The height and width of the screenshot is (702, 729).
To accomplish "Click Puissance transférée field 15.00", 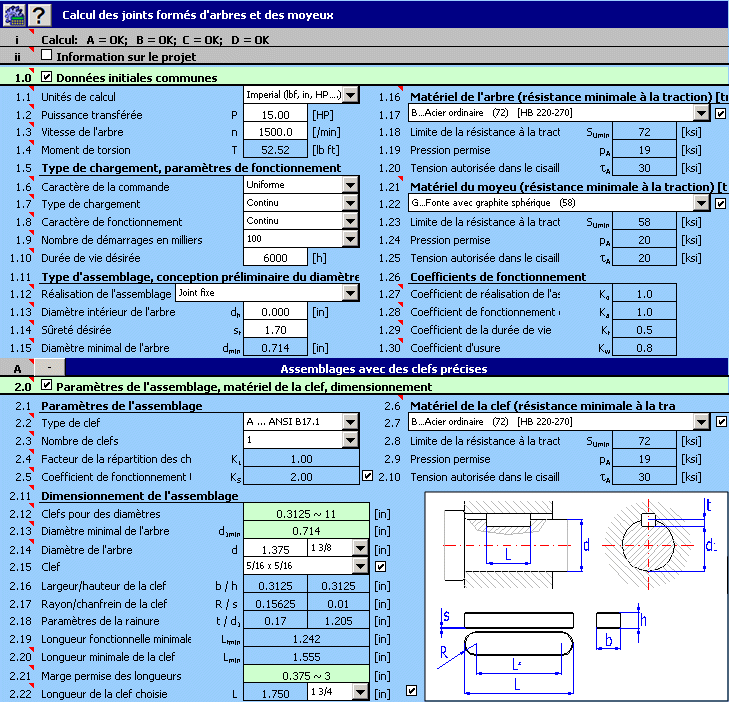I will coord(275,115).
